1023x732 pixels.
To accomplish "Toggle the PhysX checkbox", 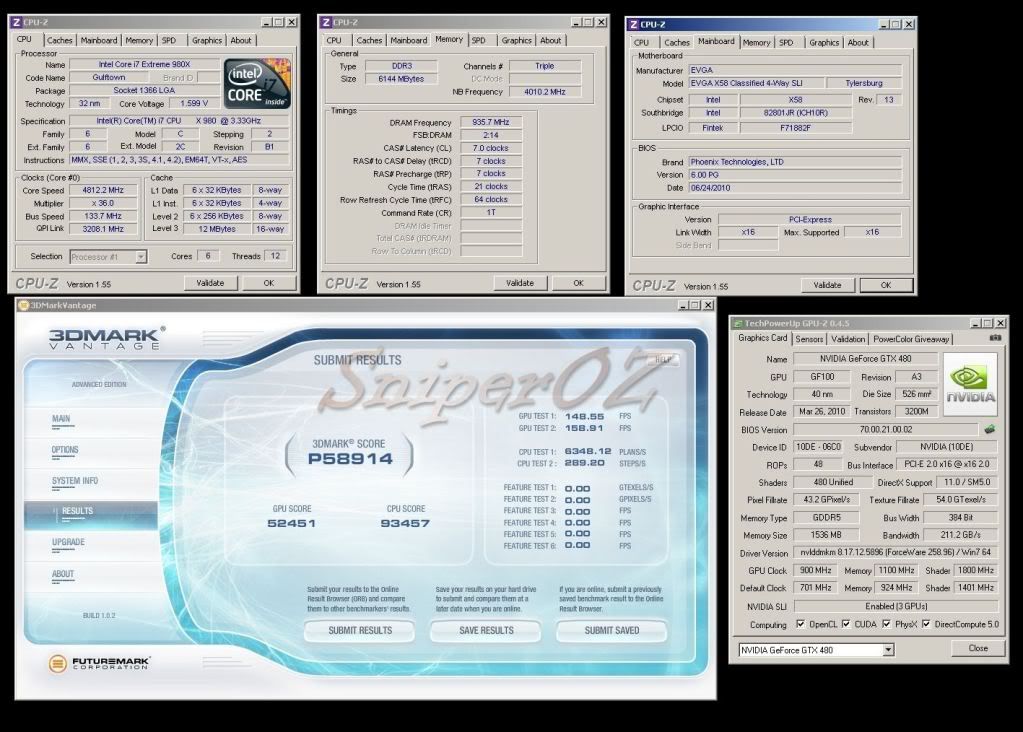I will (x=887, y=625).
